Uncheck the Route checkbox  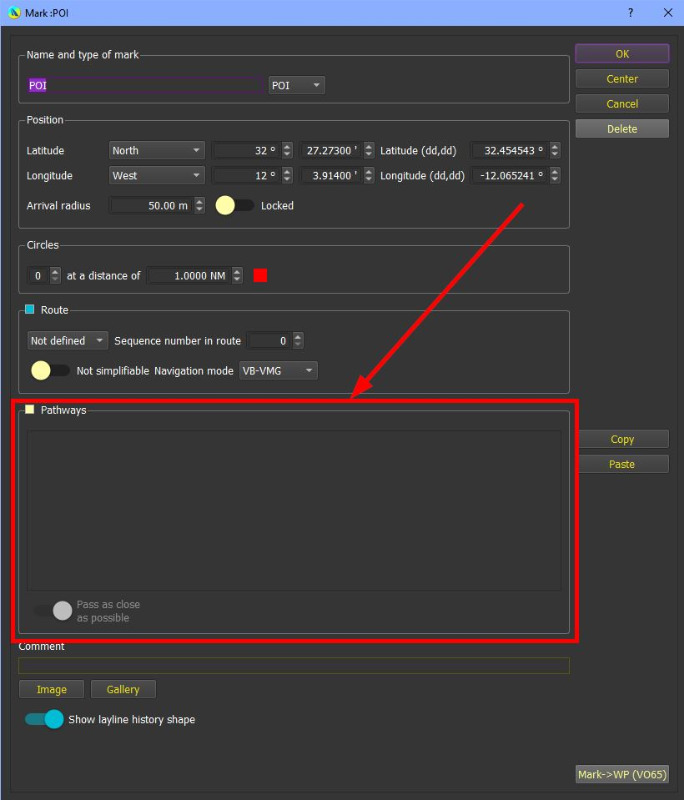(30, 310)
